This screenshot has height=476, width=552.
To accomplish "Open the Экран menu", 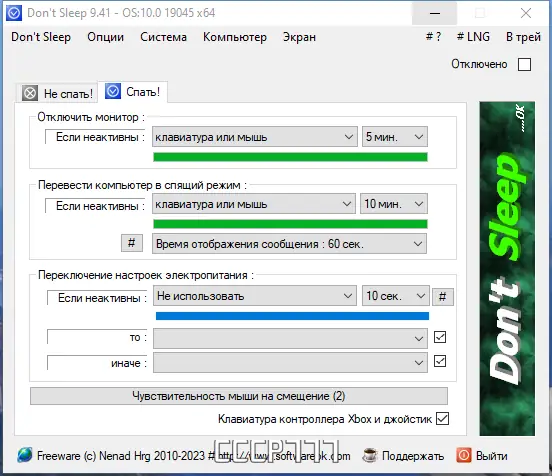I will coord(299,37).
